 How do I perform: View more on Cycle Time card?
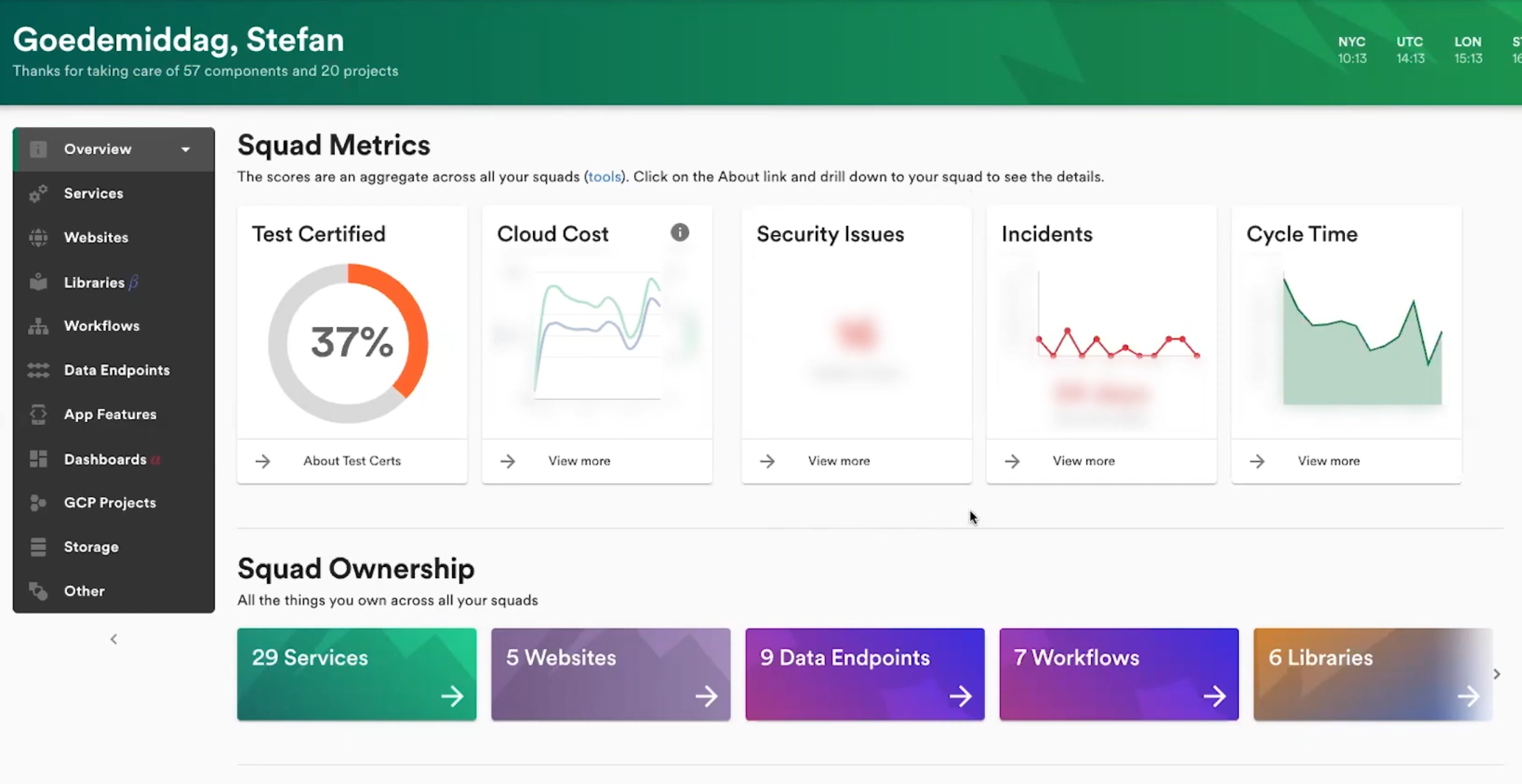[1328, 461]
